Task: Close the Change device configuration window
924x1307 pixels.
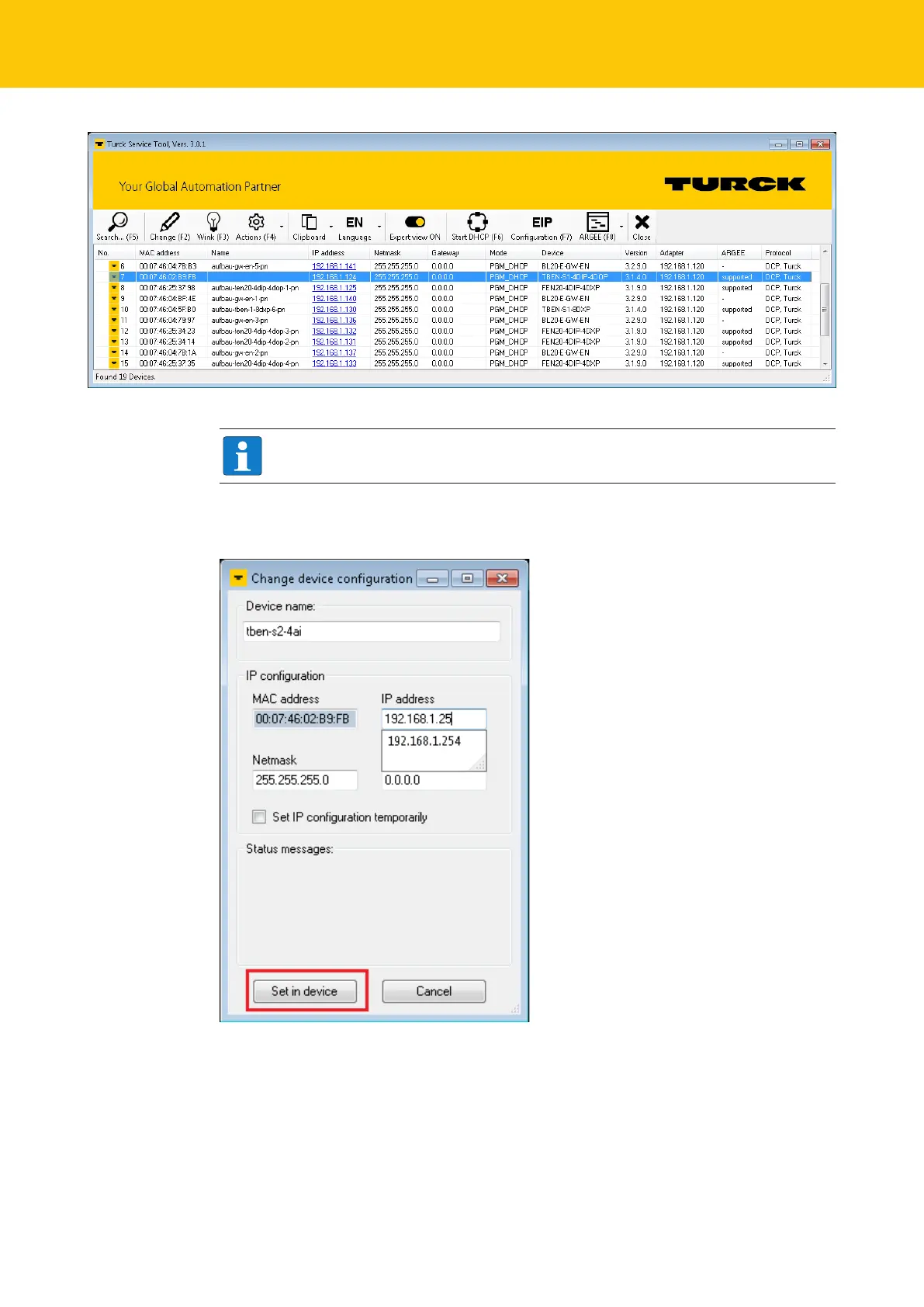Action: click(x=502, y=578)
